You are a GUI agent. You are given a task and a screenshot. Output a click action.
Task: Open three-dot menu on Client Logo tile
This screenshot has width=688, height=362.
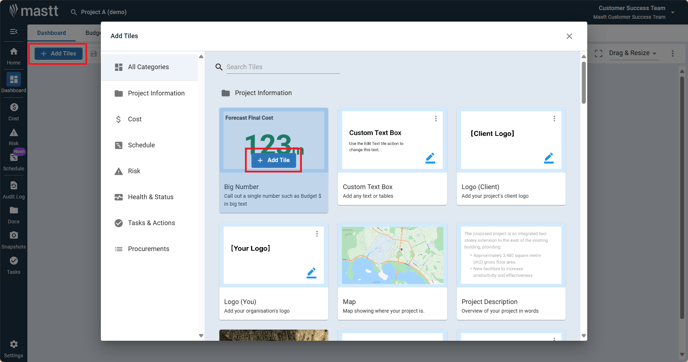[554, 118]
